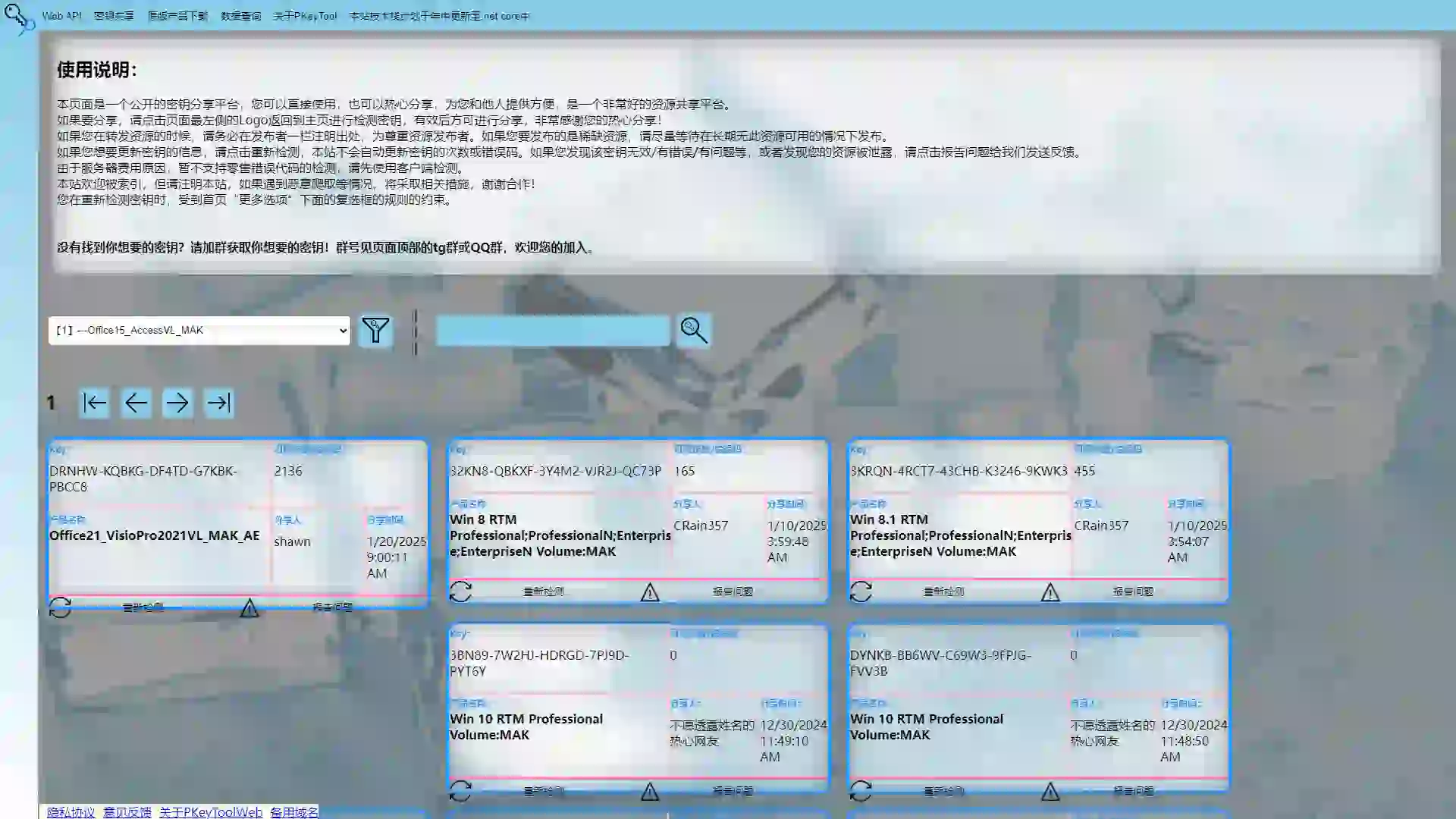The width and height of the screenshot is (1456, 819).
Task: Click the funnel filter icon
Action: (x=375, y=331)
